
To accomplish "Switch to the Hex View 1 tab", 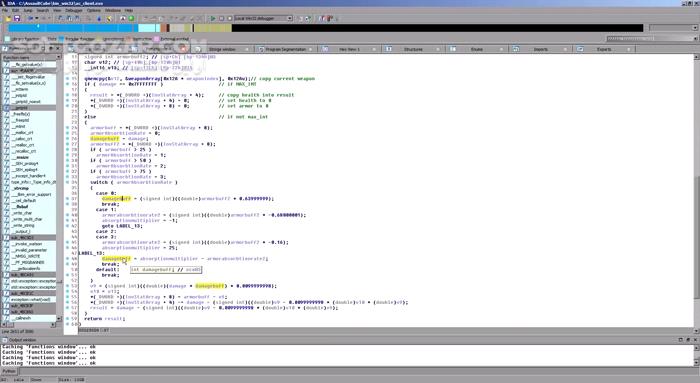I will coord(349,49).
